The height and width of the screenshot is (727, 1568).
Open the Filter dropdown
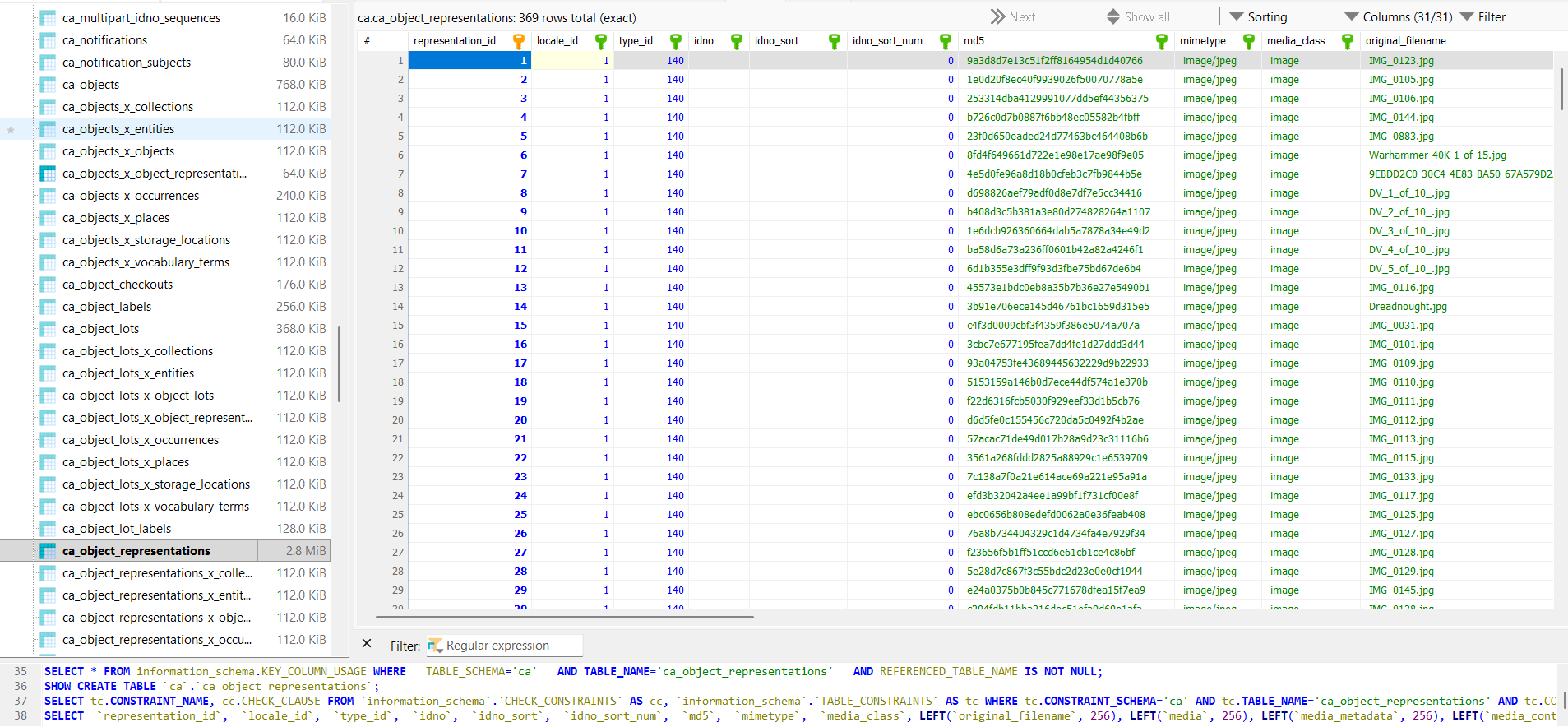pos(1482,17)
